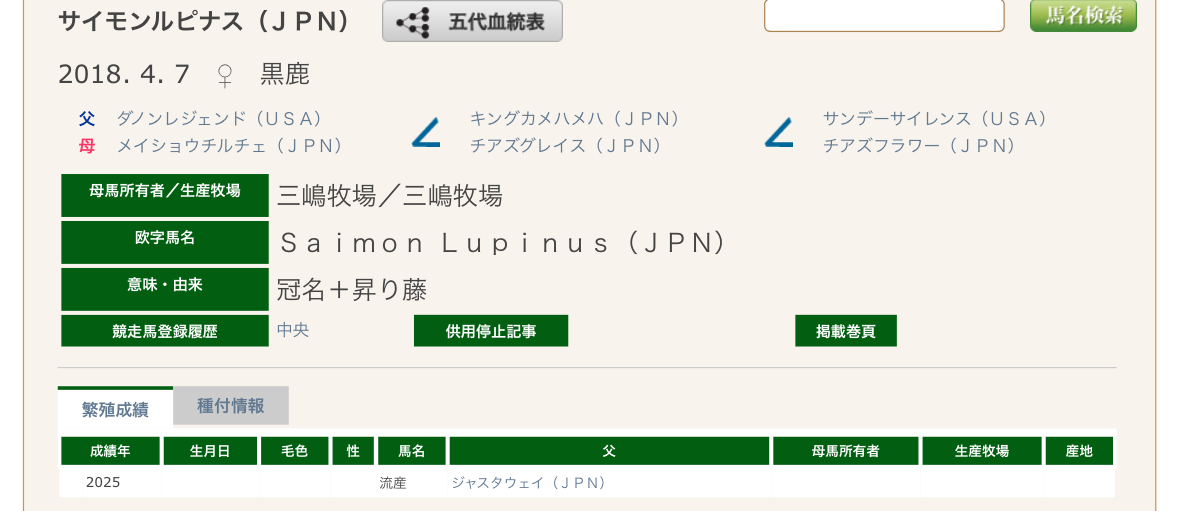1179x511 pixels.
Task: Open チアズグレイス (JPN) link
Action: (x=566, y=146)
